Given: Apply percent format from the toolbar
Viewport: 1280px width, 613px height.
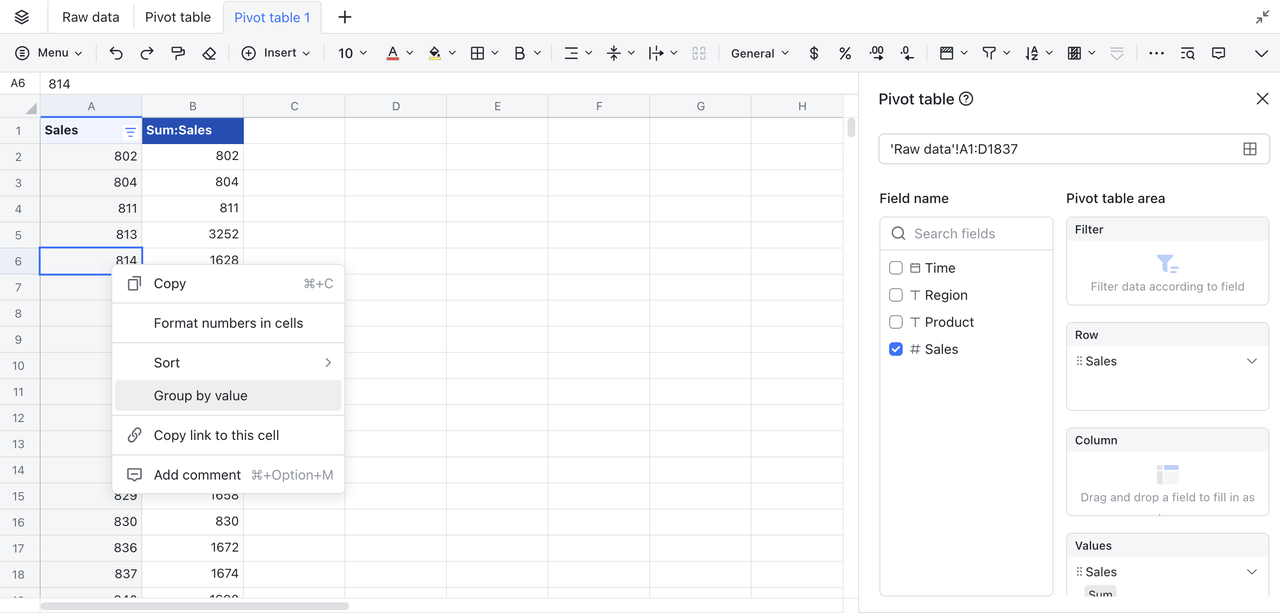Looking at the screenshot, I should click(x=845, y=53).
